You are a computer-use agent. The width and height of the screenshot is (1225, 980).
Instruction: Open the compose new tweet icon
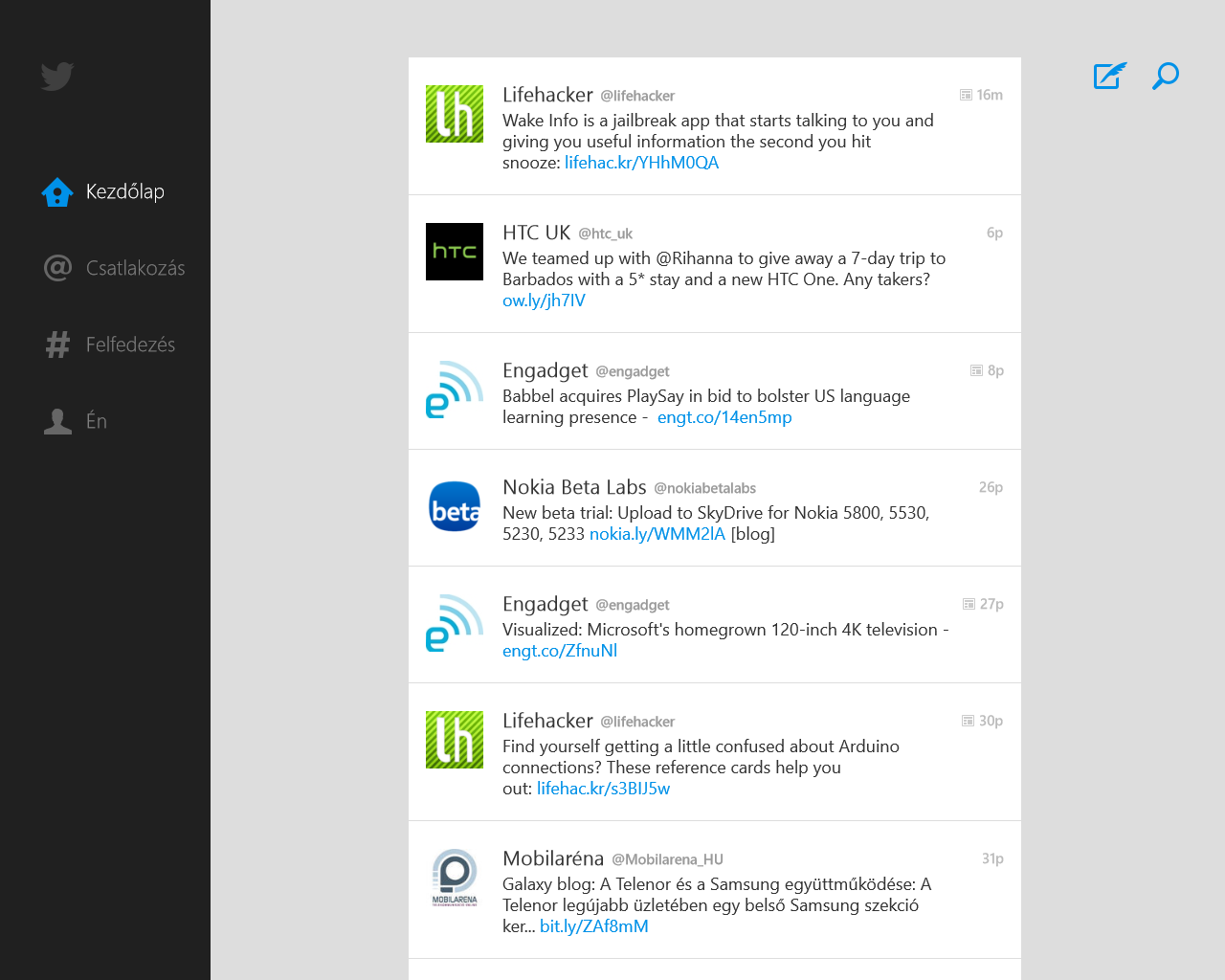coord(1109,76)
